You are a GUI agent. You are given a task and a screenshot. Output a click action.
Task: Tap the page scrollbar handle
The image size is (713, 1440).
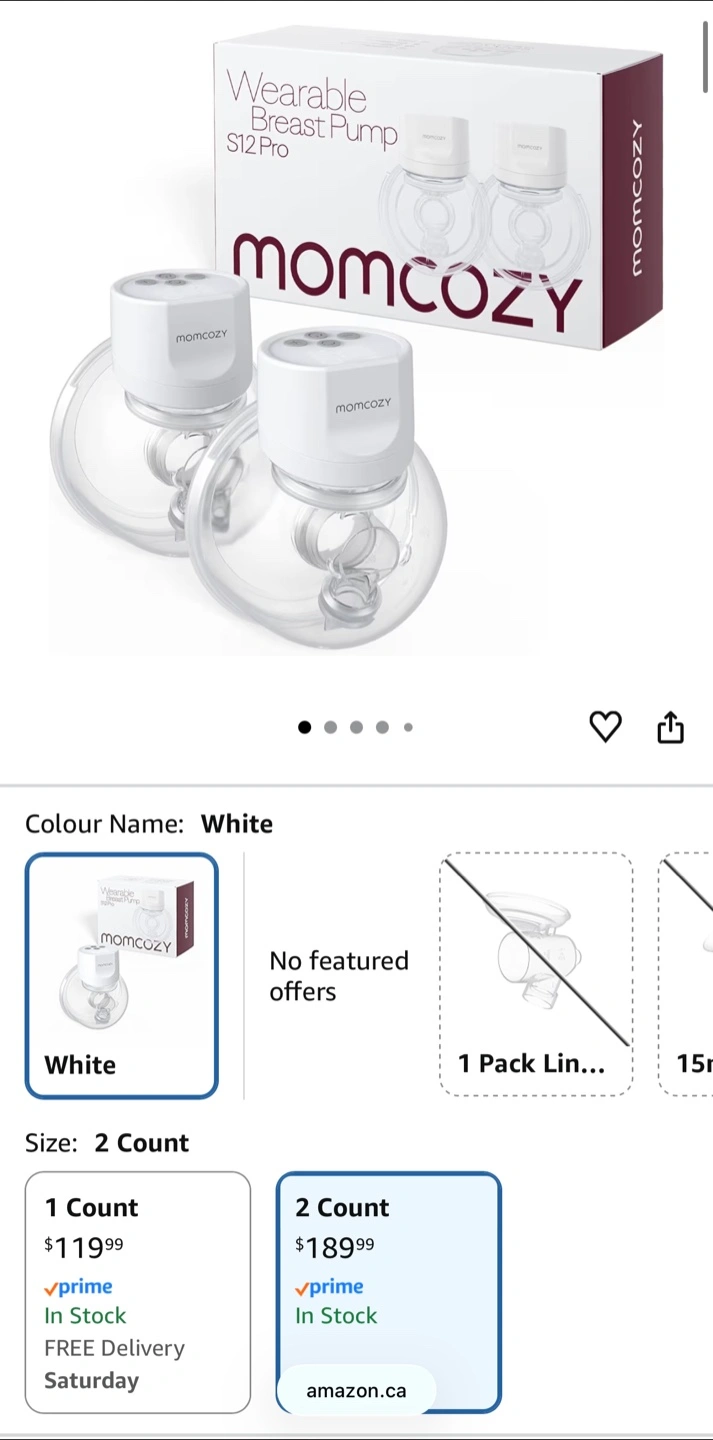click(706, 56)
